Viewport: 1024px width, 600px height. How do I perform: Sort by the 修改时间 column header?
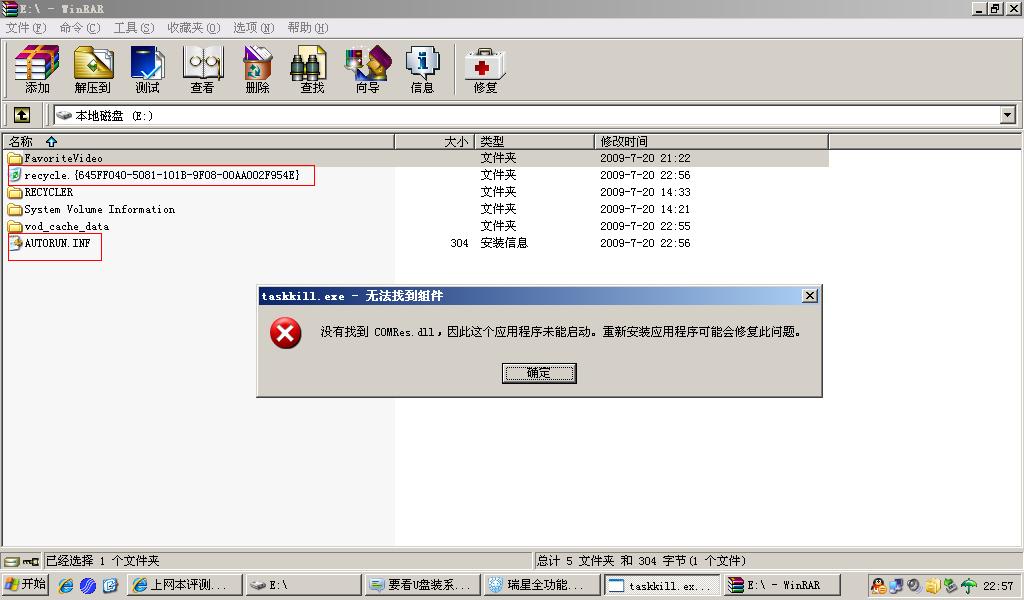point(711,141)
